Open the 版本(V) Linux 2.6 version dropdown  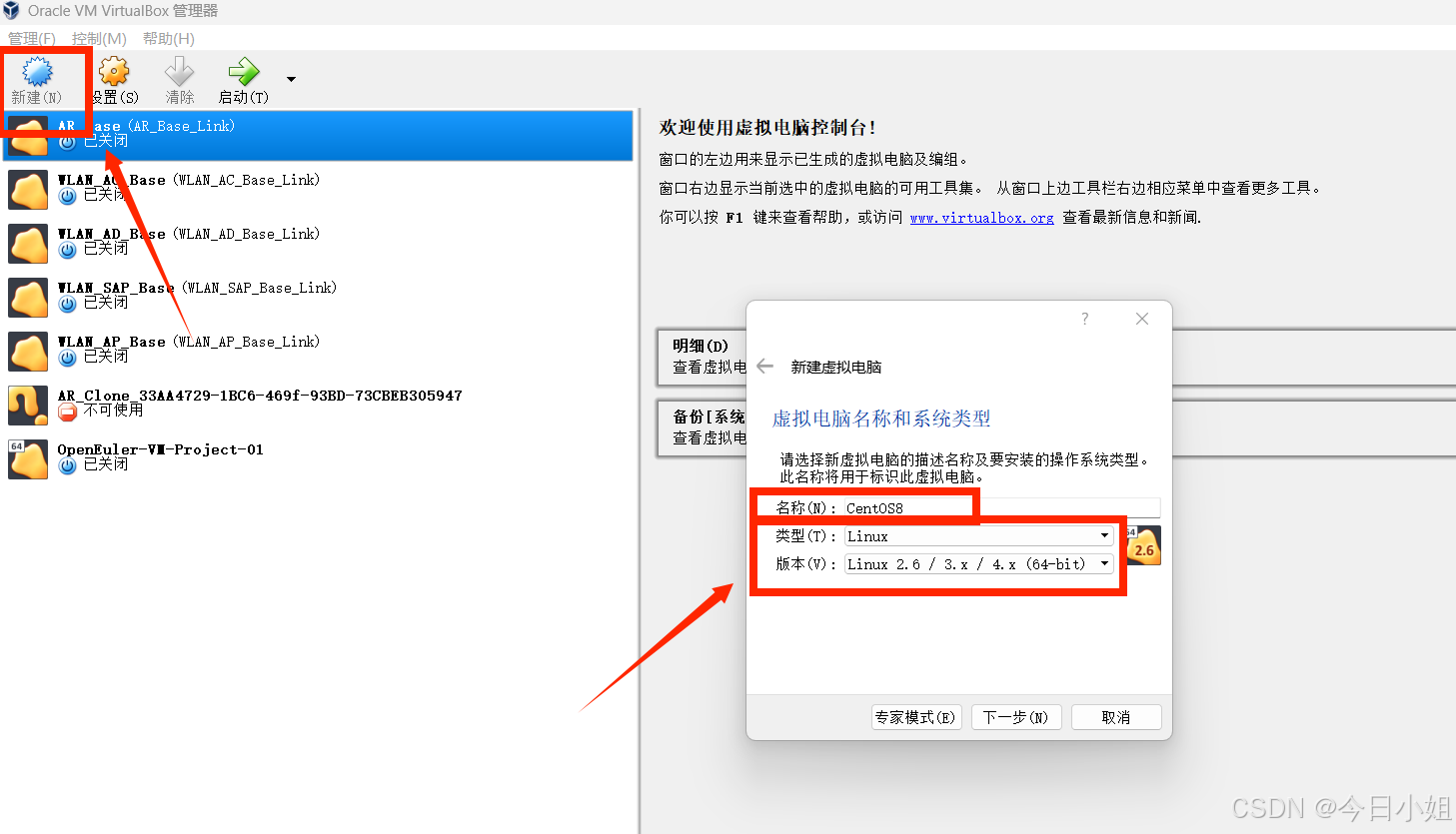pyautogui.click(x=979, y=564)
